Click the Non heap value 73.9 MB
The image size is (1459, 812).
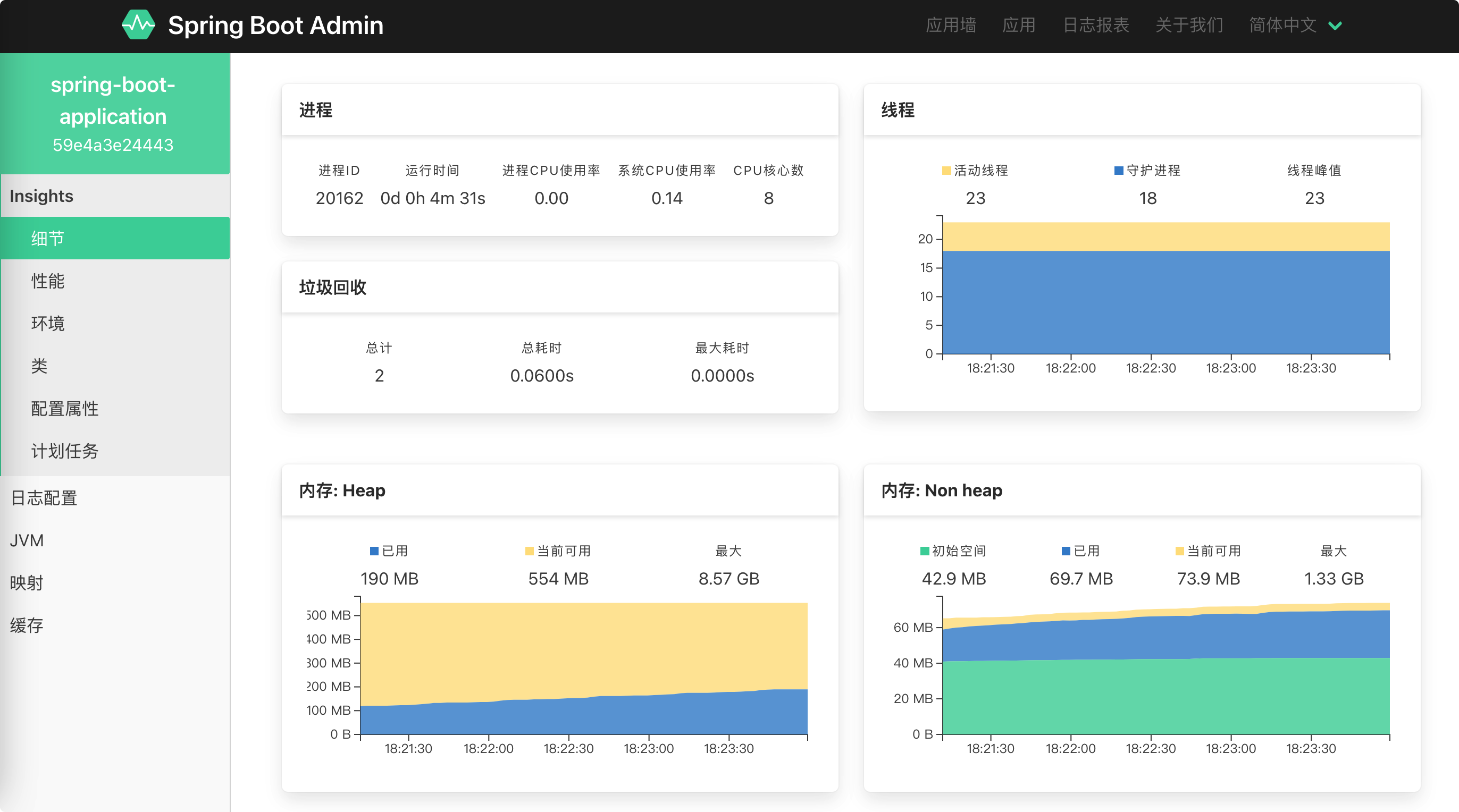tap(1209, 579)
